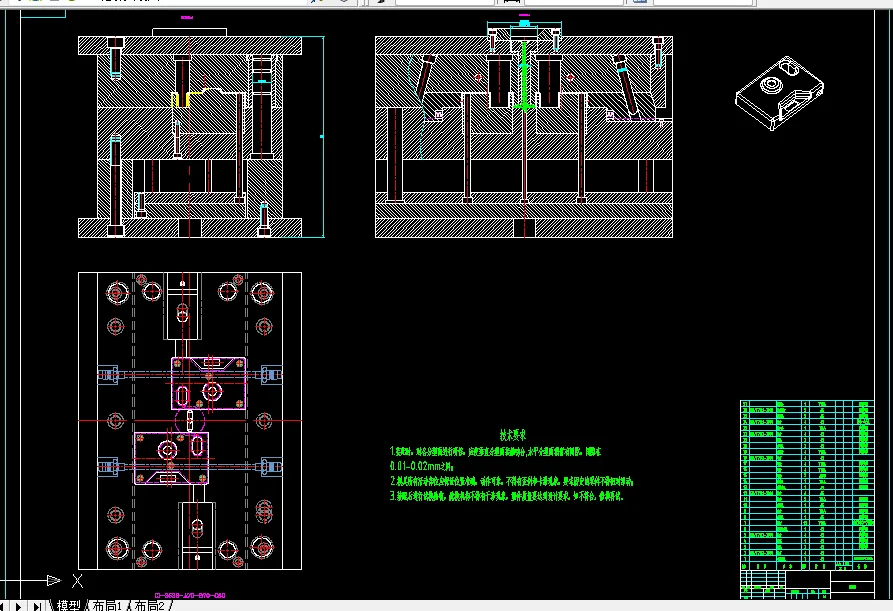Select the isometric 3D part view

click(780, 93)
